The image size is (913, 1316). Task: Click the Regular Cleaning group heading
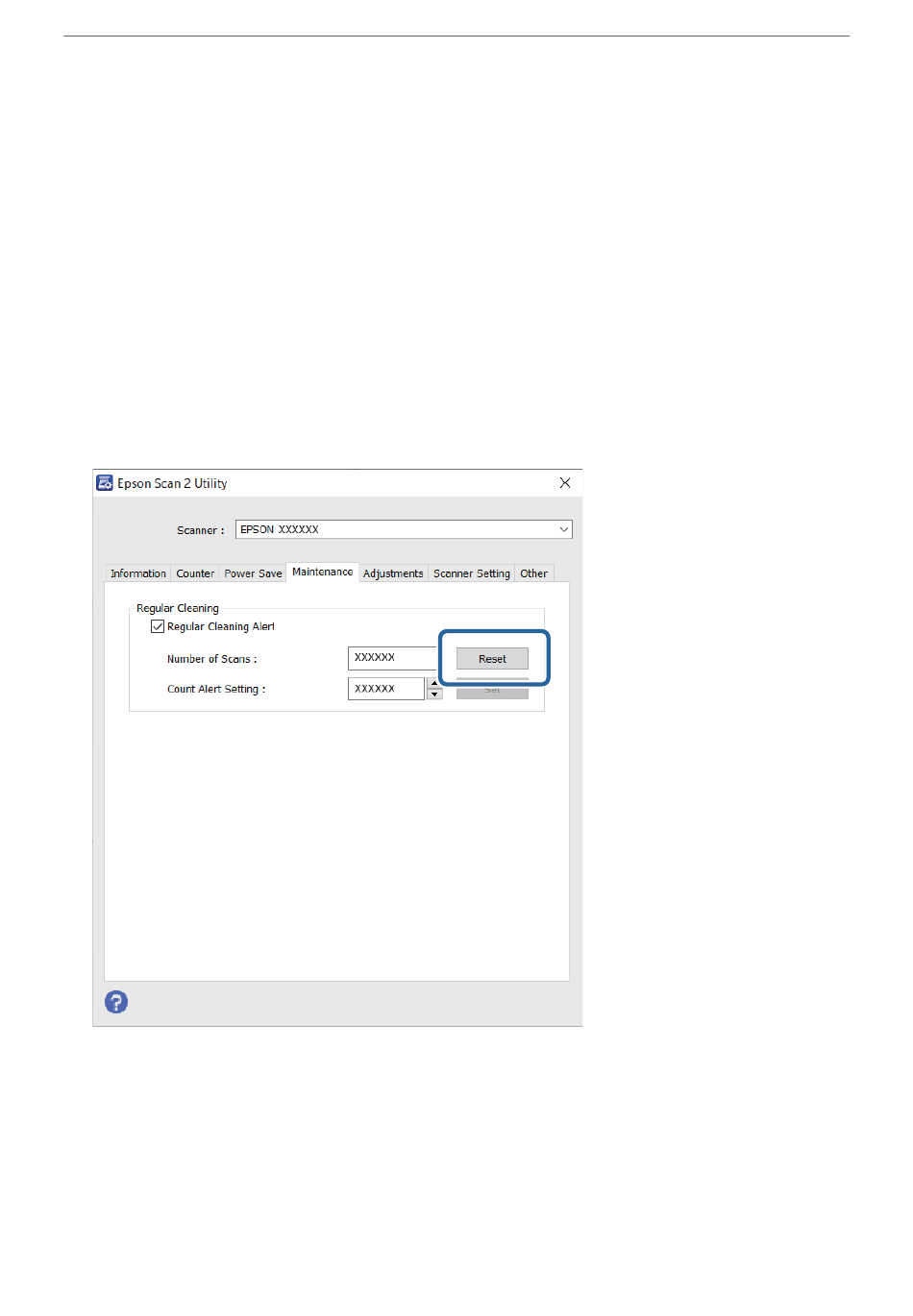tap(178, 608)
